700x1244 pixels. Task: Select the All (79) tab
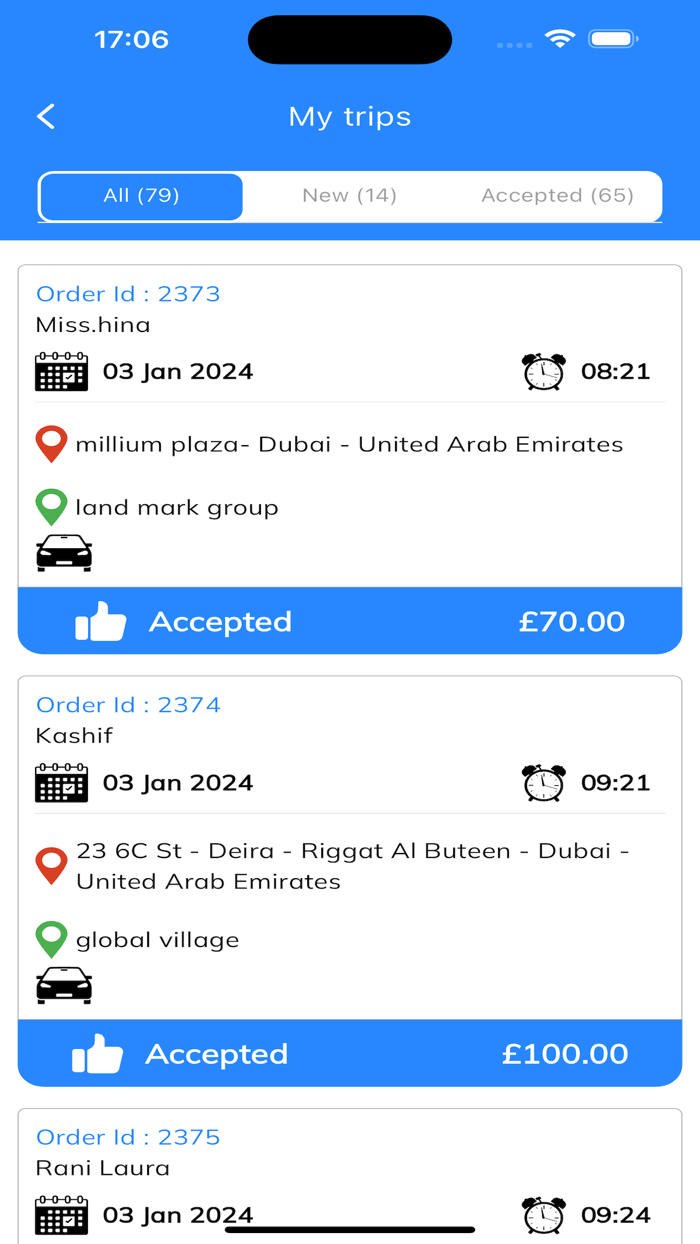[141, 196]
